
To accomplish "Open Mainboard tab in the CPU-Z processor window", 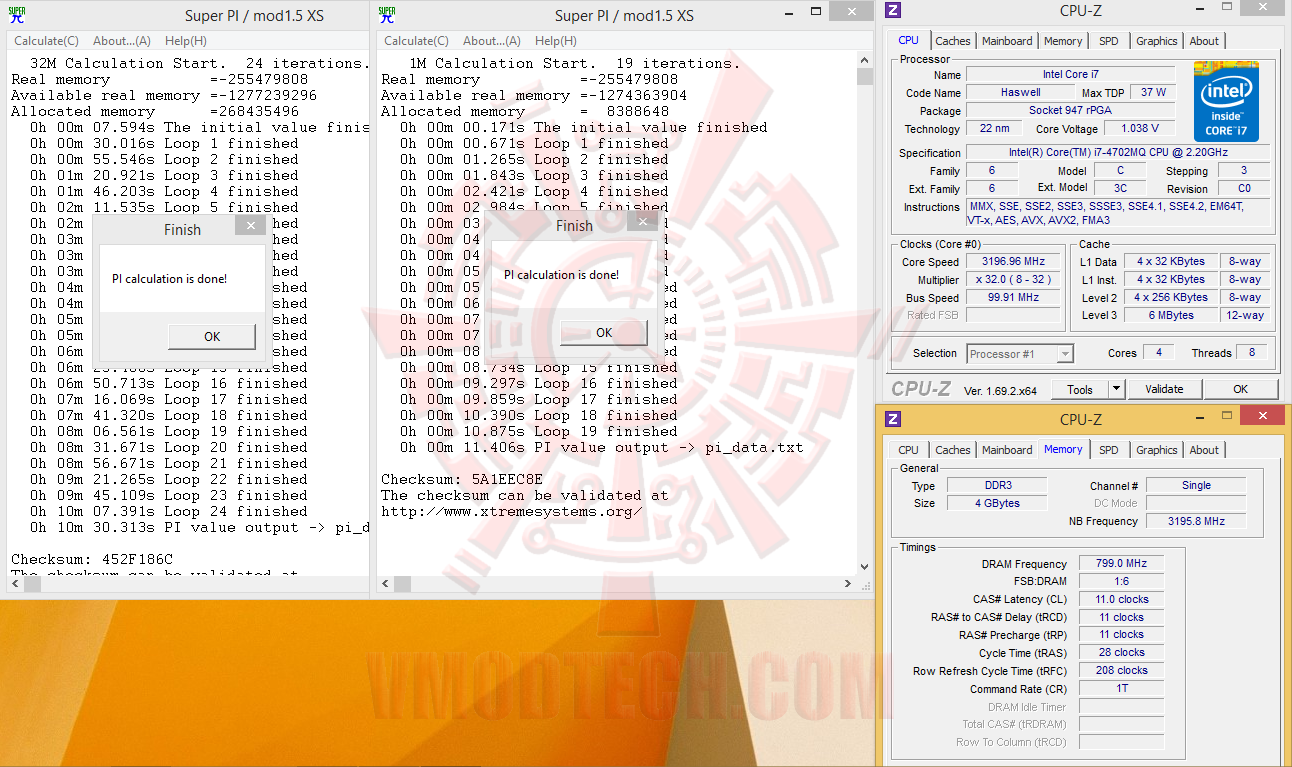I will pyautogui.click(x=1007, y=41).
